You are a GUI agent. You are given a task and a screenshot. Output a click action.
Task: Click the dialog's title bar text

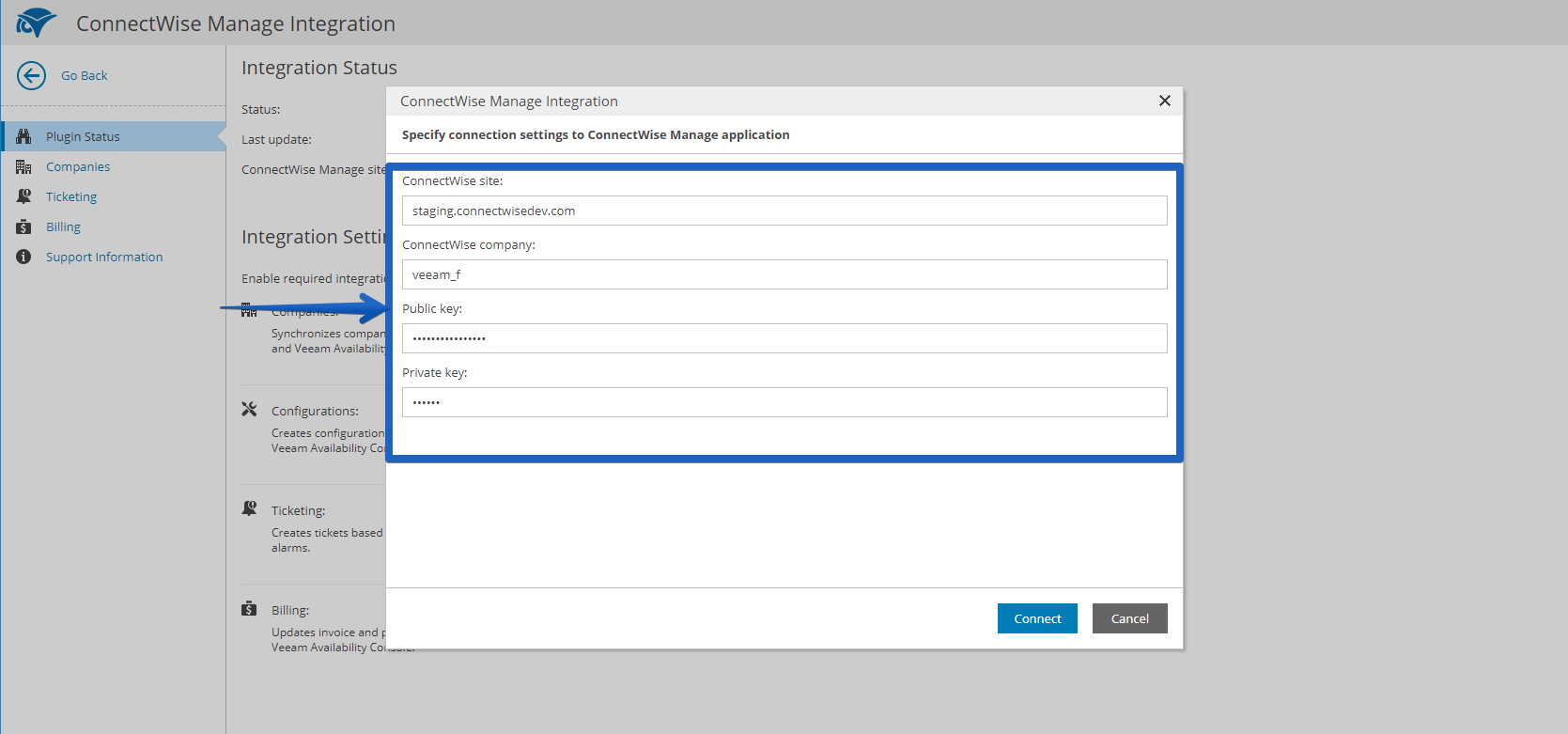(x=509, y=101)
